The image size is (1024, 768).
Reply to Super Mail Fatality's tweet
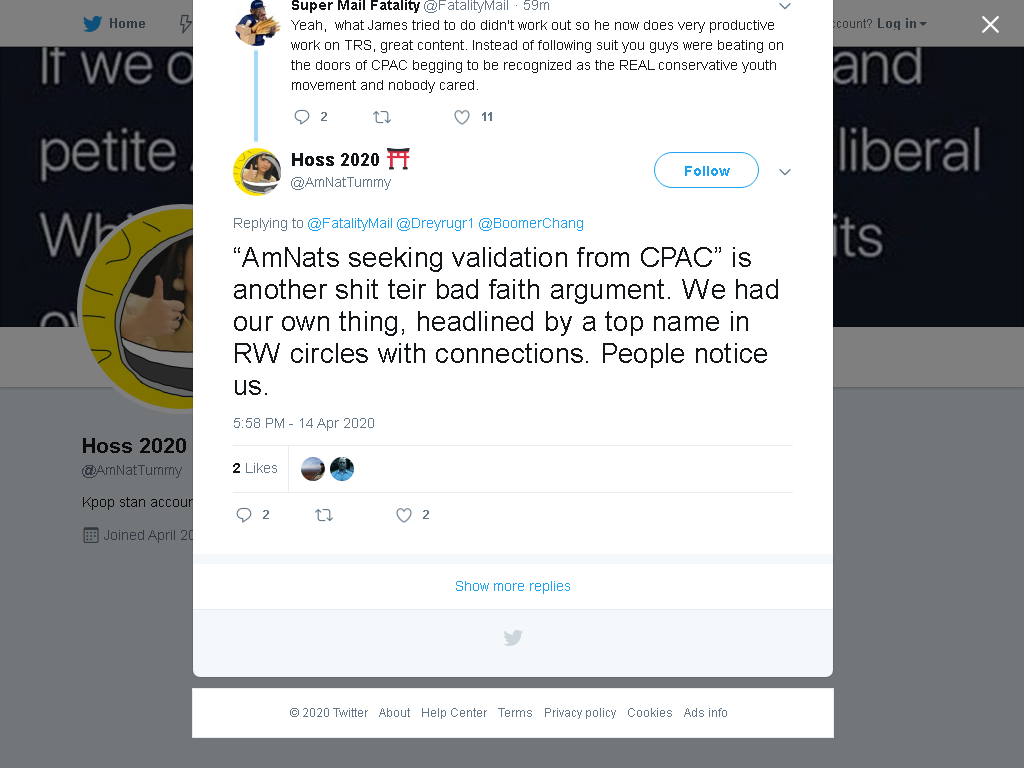pos(302,117)
